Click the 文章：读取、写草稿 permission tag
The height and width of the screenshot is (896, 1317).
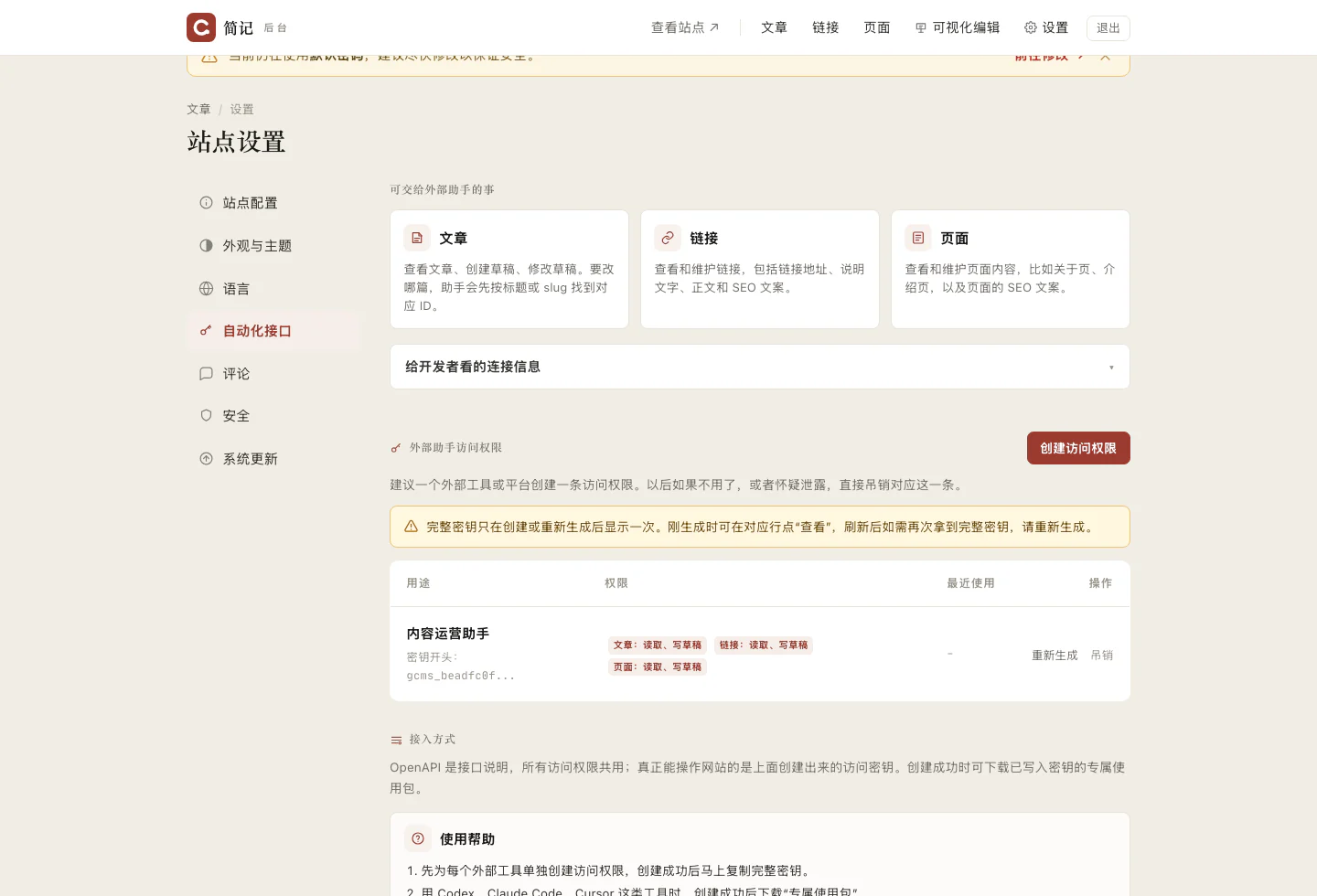[x=658, y=645]
